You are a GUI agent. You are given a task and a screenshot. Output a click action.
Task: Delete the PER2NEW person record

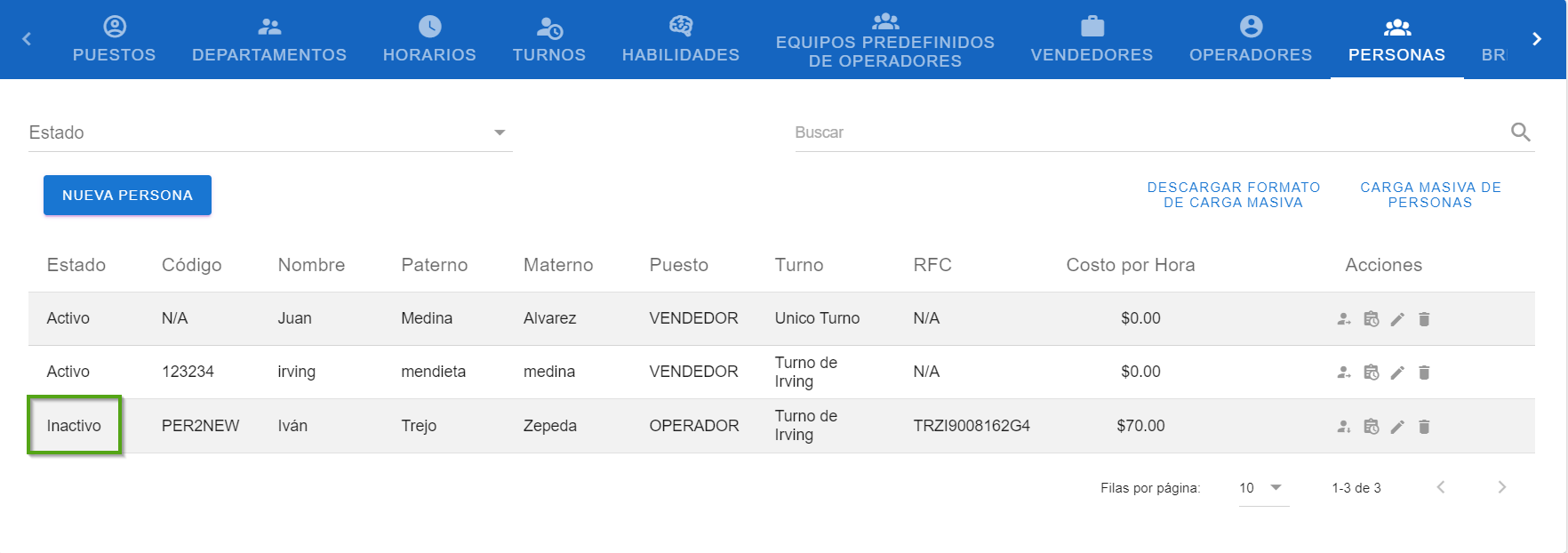coord(1424,427)
